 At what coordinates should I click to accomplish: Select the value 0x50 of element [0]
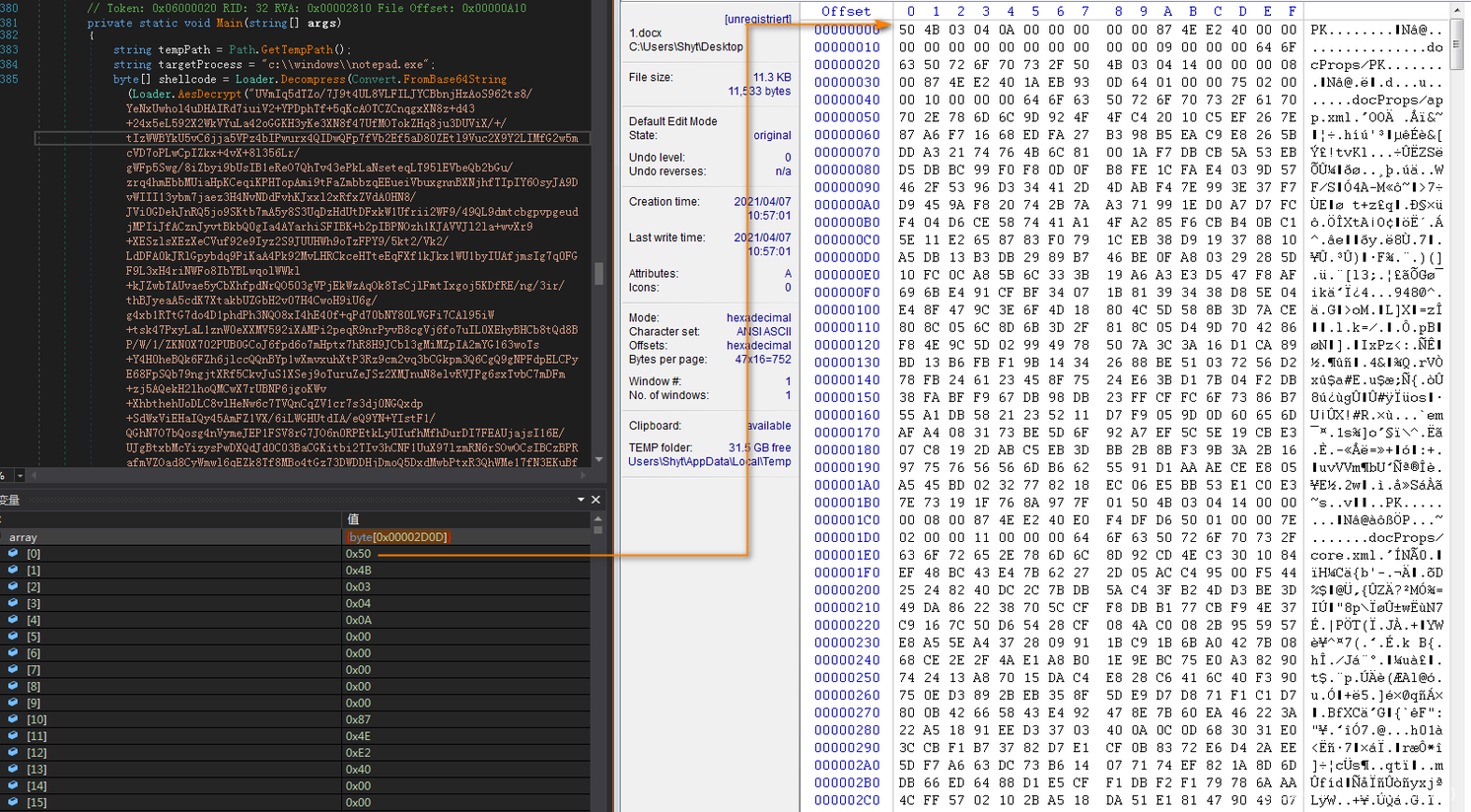click(x=358, y=553)
